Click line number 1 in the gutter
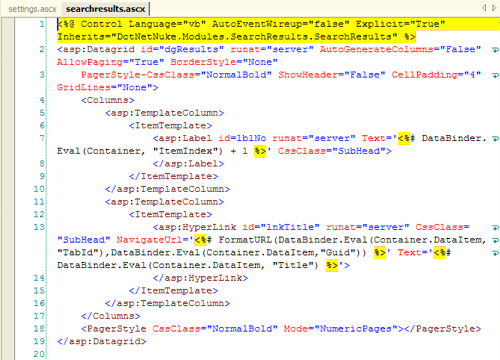 [x=42, y=24]
